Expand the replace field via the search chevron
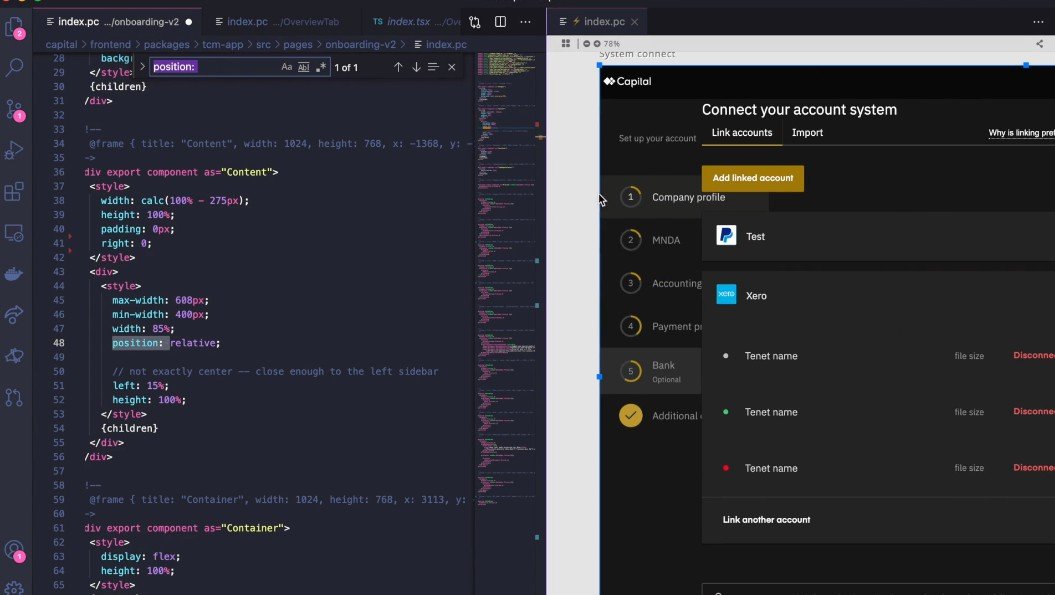The image size is (1055, 595). (x=142, y=66)
